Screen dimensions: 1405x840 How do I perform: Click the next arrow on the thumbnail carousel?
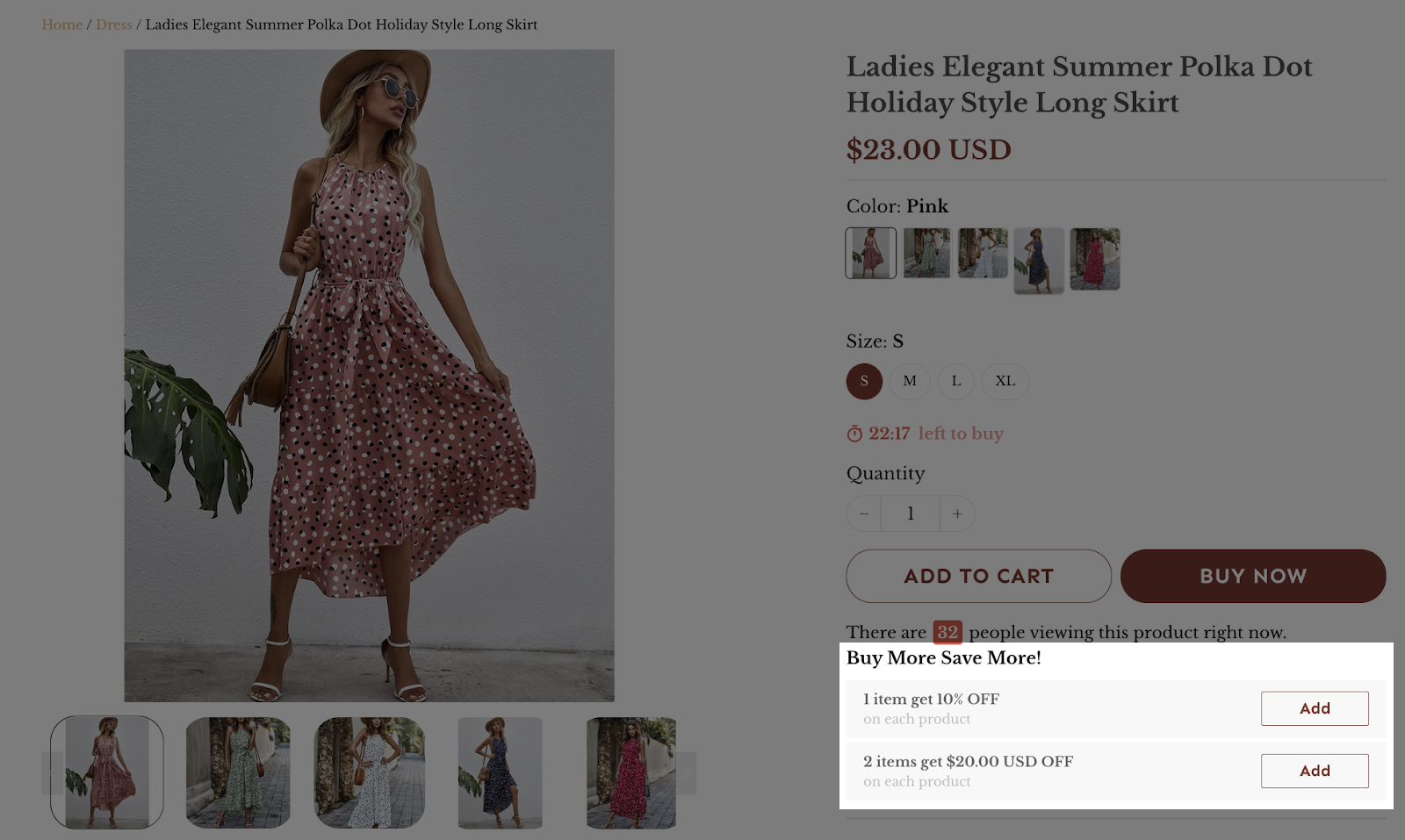(688, 772)
